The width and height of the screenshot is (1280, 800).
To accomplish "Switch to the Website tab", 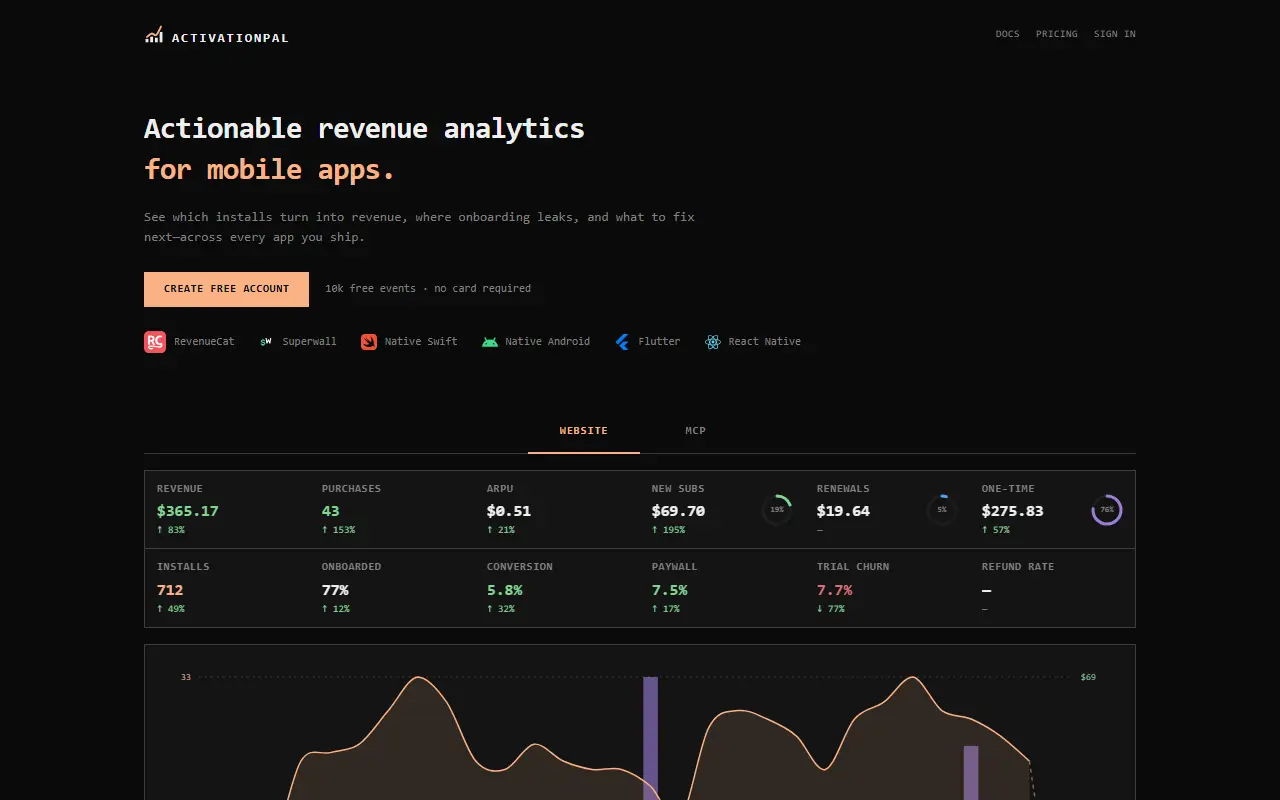I will (x=584, y=431).
